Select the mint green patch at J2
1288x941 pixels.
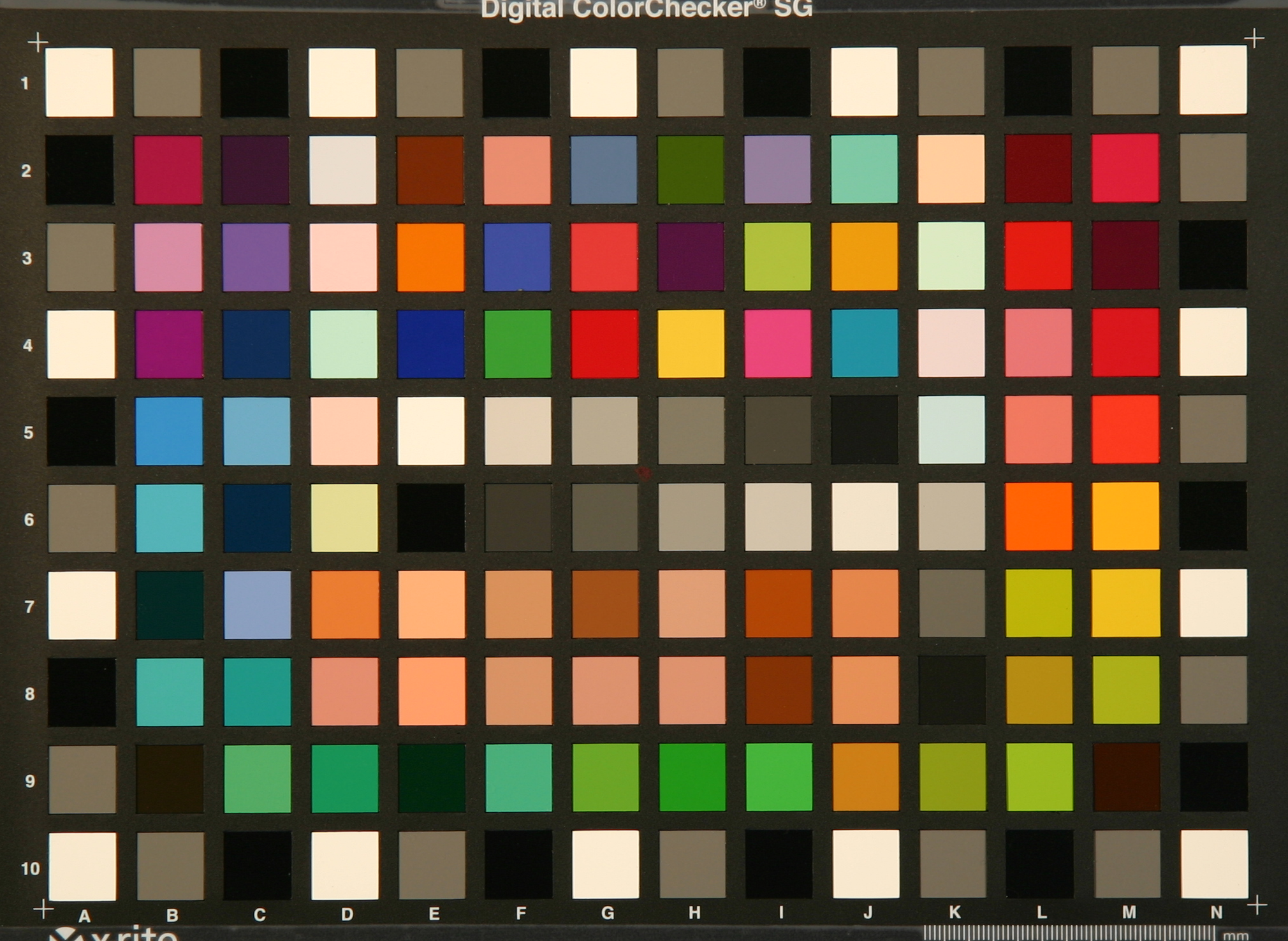click(x=865, y=169)
